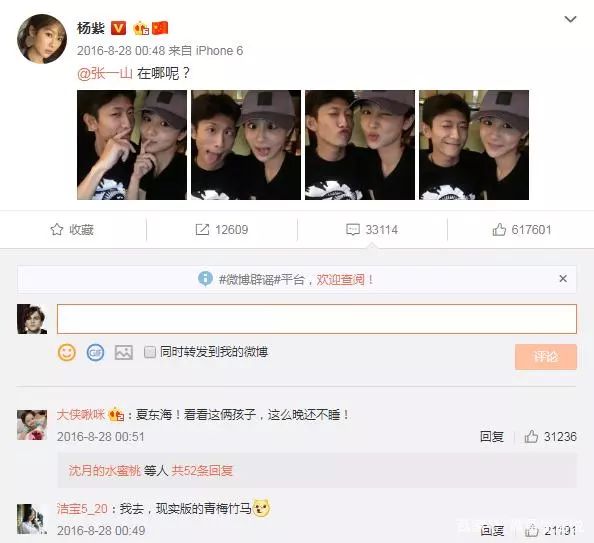
Task: Attach a picture with the image icon
Action: pos(123,353)
